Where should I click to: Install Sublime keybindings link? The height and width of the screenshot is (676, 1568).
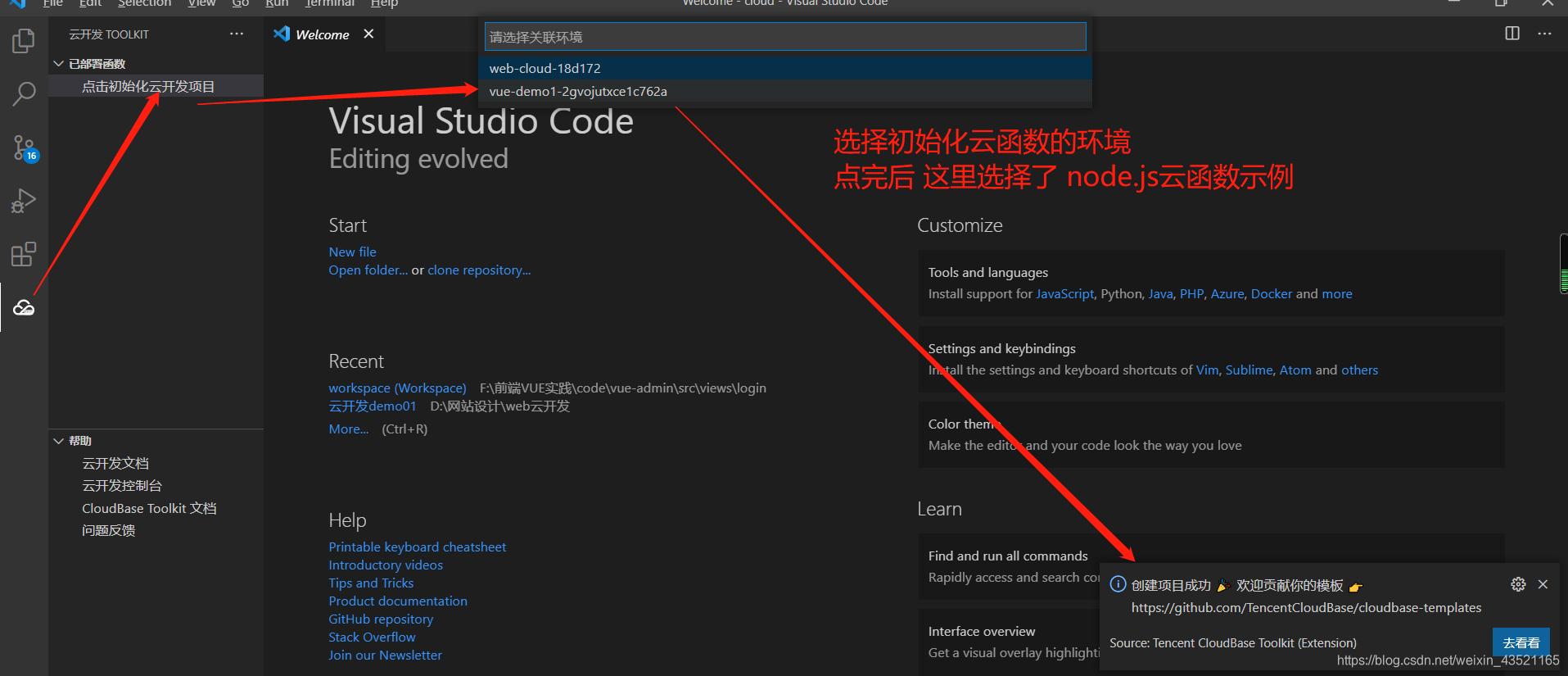(1249, 370)
